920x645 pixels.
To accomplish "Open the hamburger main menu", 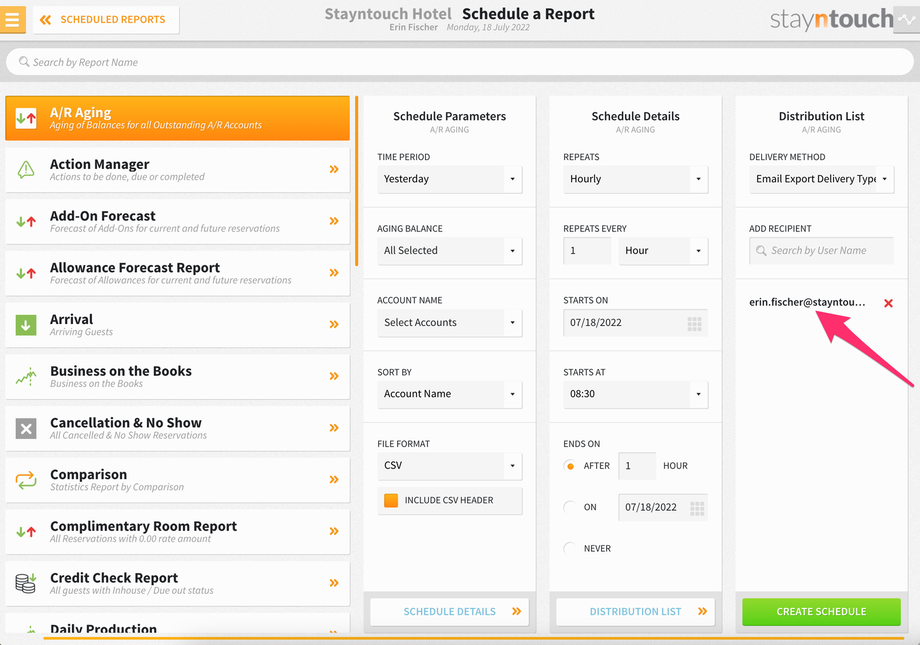I will (x=12, y=19).
